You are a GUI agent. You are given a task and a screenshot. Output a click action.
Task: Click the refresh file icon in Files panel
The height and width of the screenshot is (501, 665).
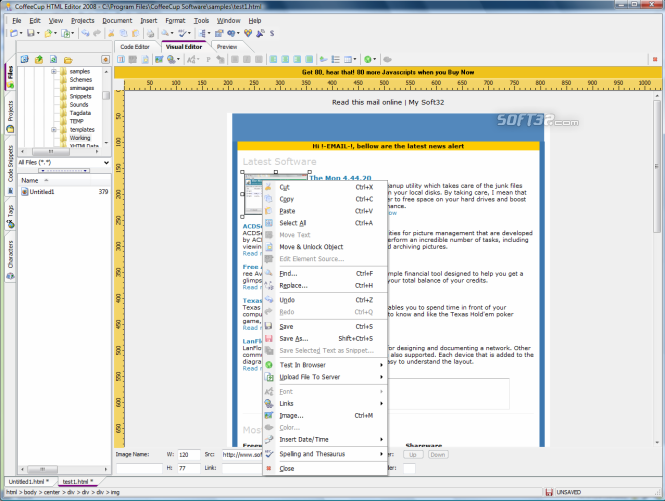coord(53,59)
